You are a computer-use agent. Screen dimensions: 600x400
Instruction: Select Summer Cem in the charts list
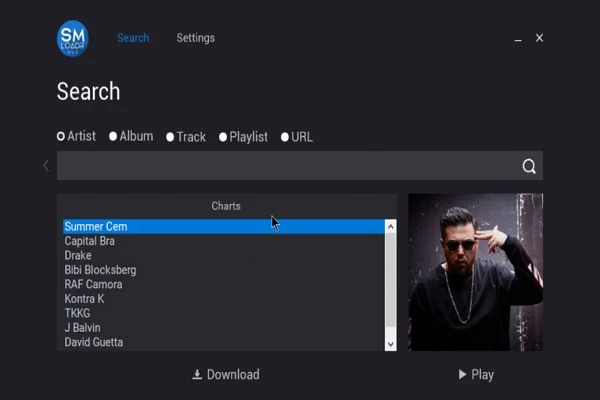click(x=224, y=226)
